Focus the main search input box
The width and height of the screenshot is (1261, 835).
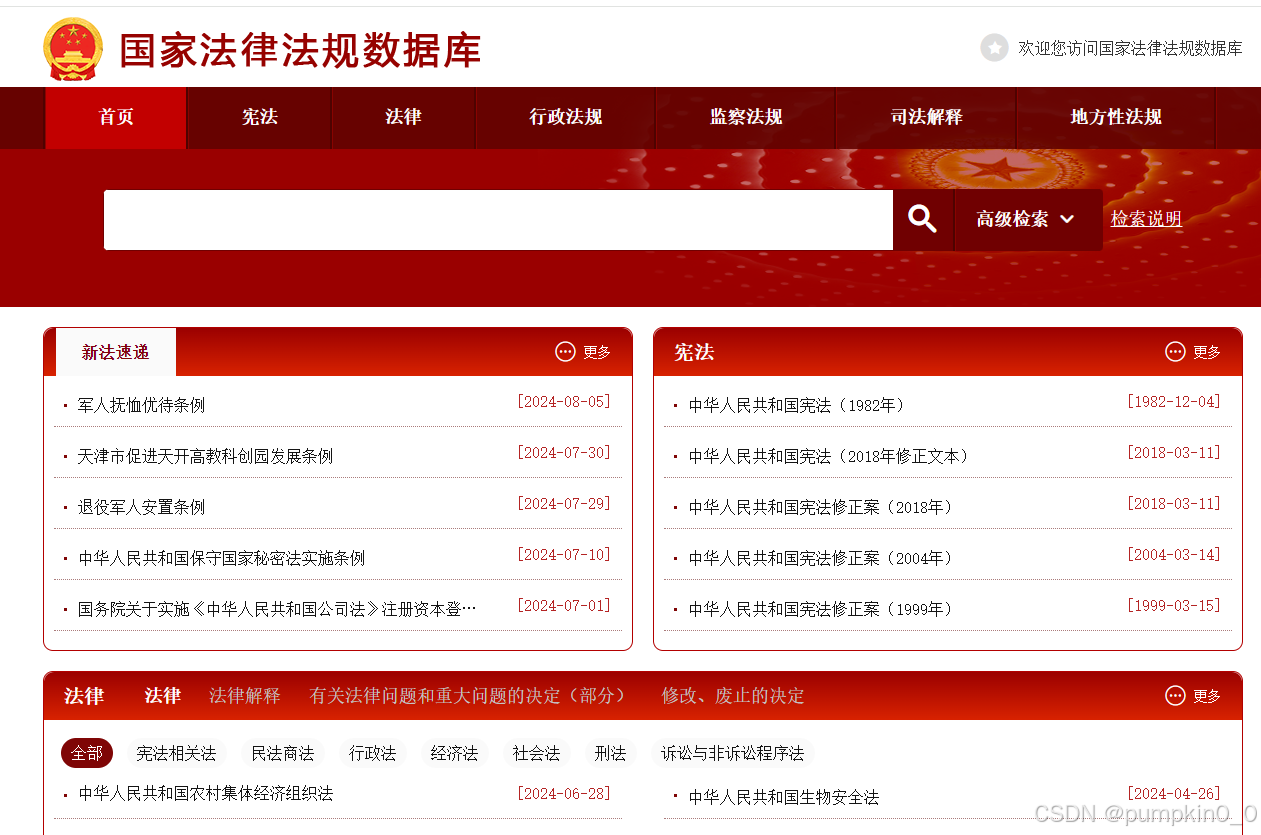click(x=498, y=220)
